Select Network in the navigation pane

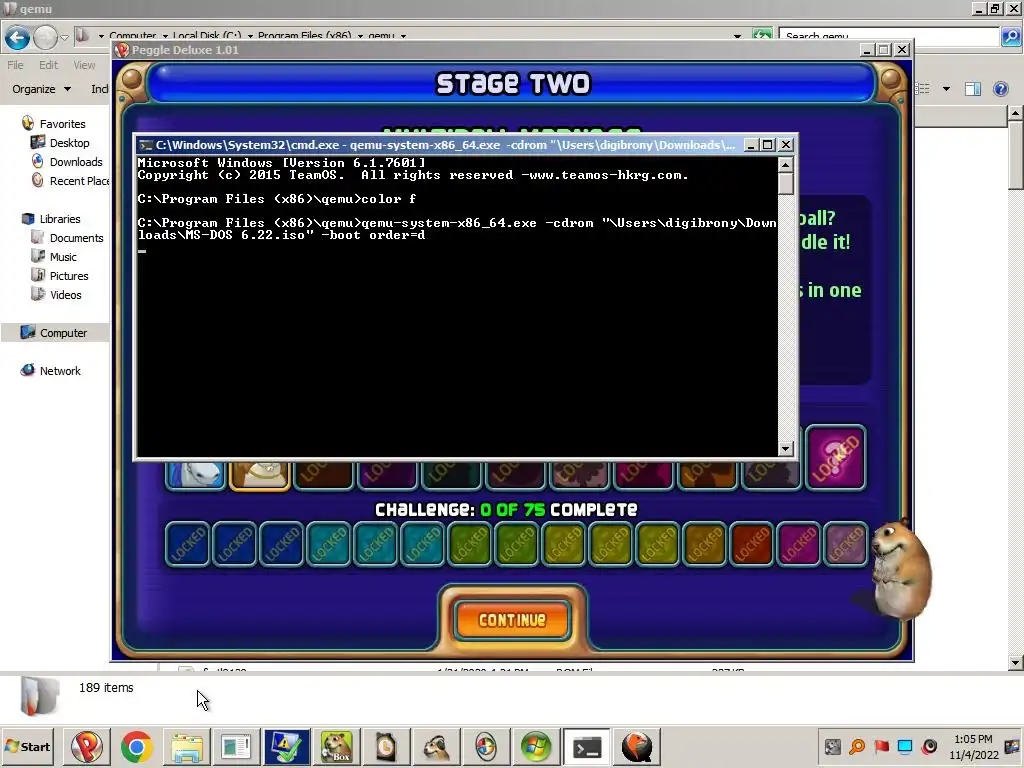pyautogui.click(x=59, y=370)
